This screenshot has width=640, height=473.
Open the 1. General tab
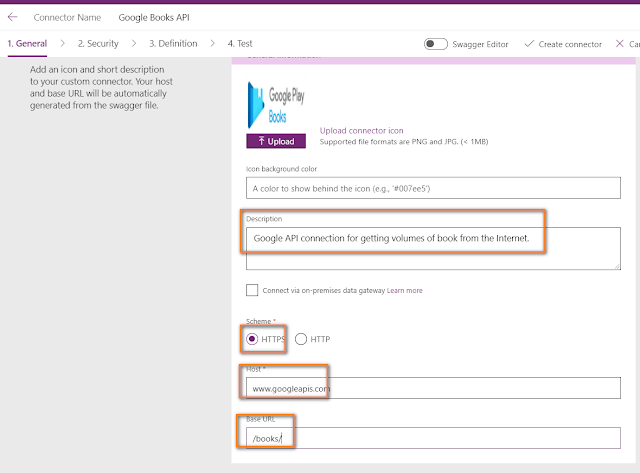point(27,44)
